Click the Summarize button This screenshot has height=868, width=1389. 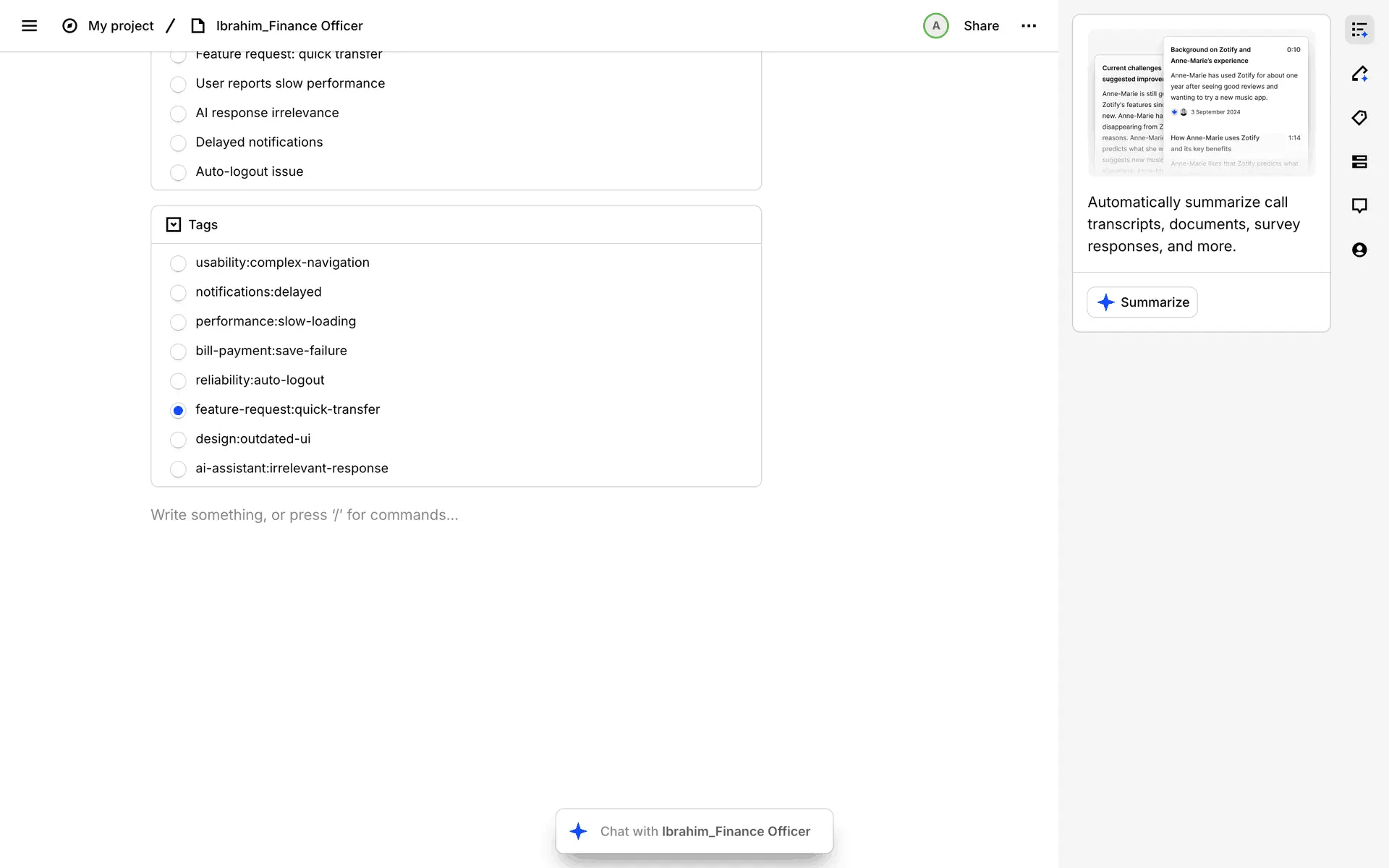click(x=1142, y=302)
